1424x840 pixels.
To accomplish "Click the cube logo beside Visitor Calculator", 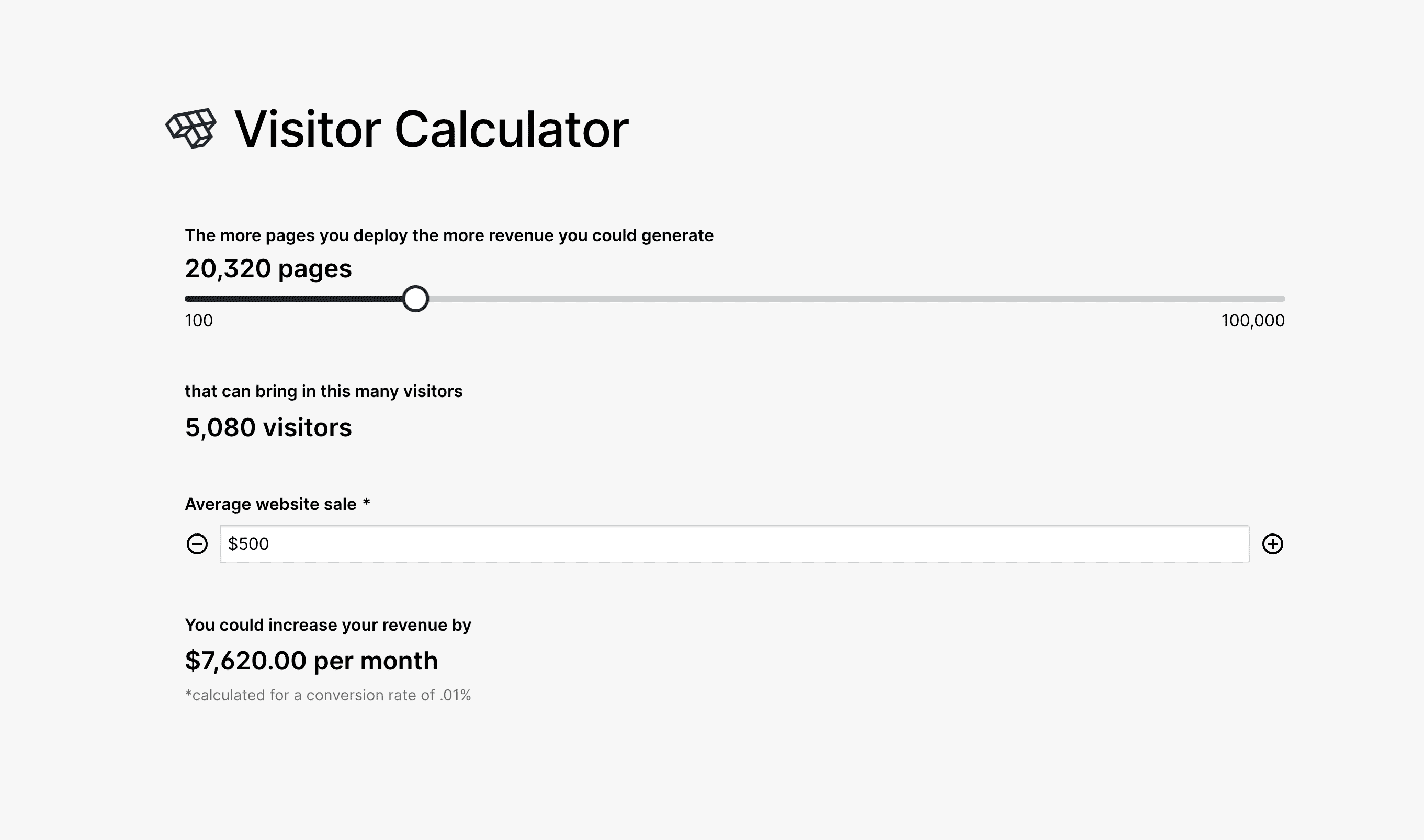I will coord(191,129).
